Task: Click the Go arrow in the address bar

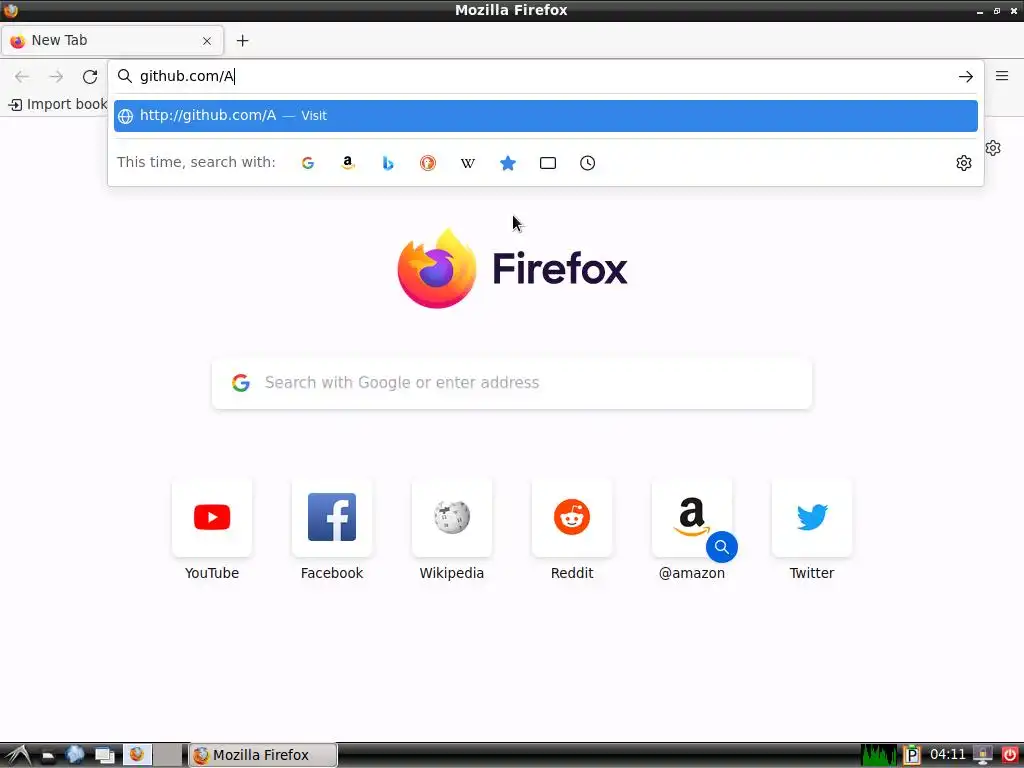Action: 965,76
